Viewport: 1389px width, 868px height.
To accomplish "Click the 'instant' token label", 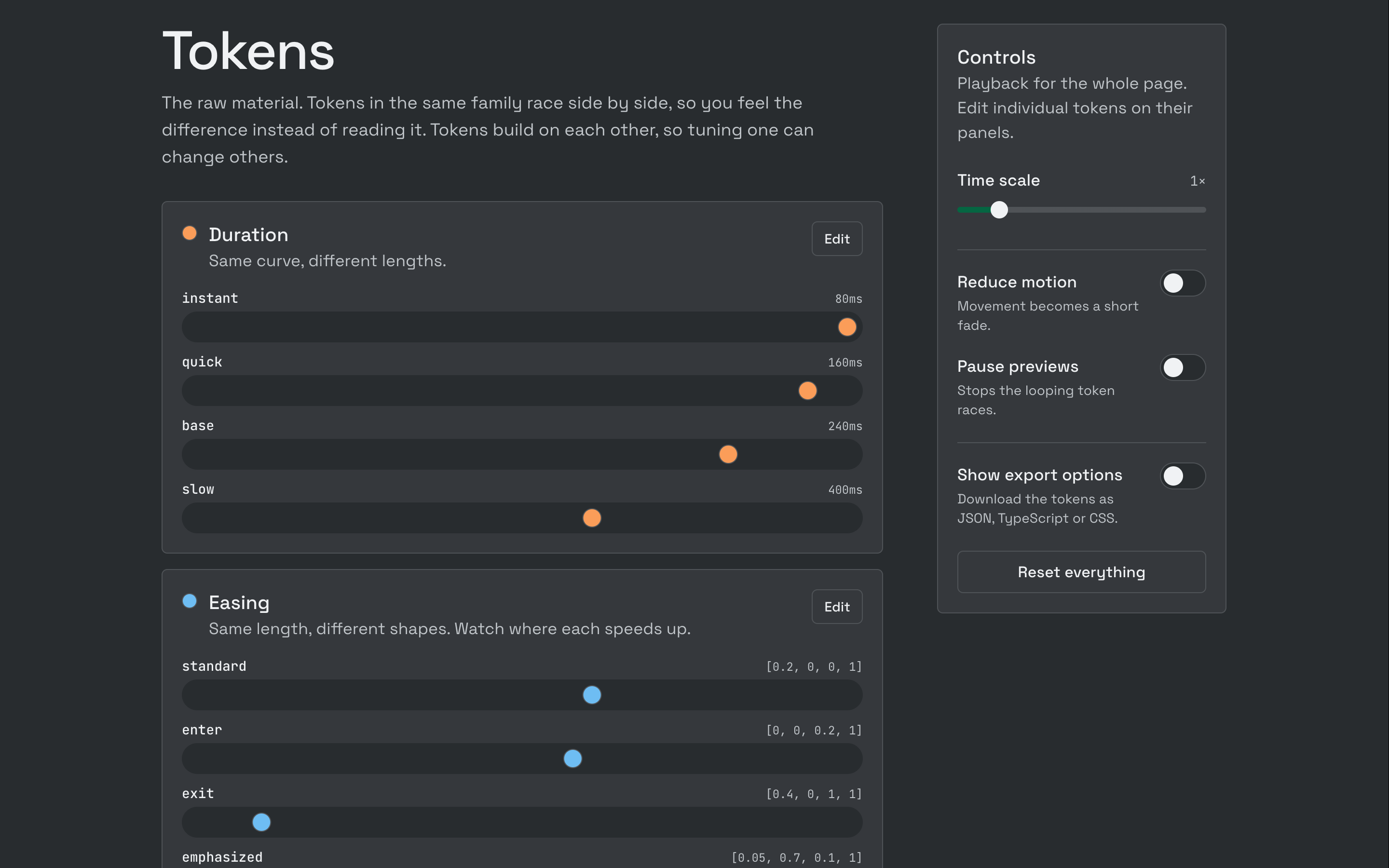I will [x=210, y=298].
